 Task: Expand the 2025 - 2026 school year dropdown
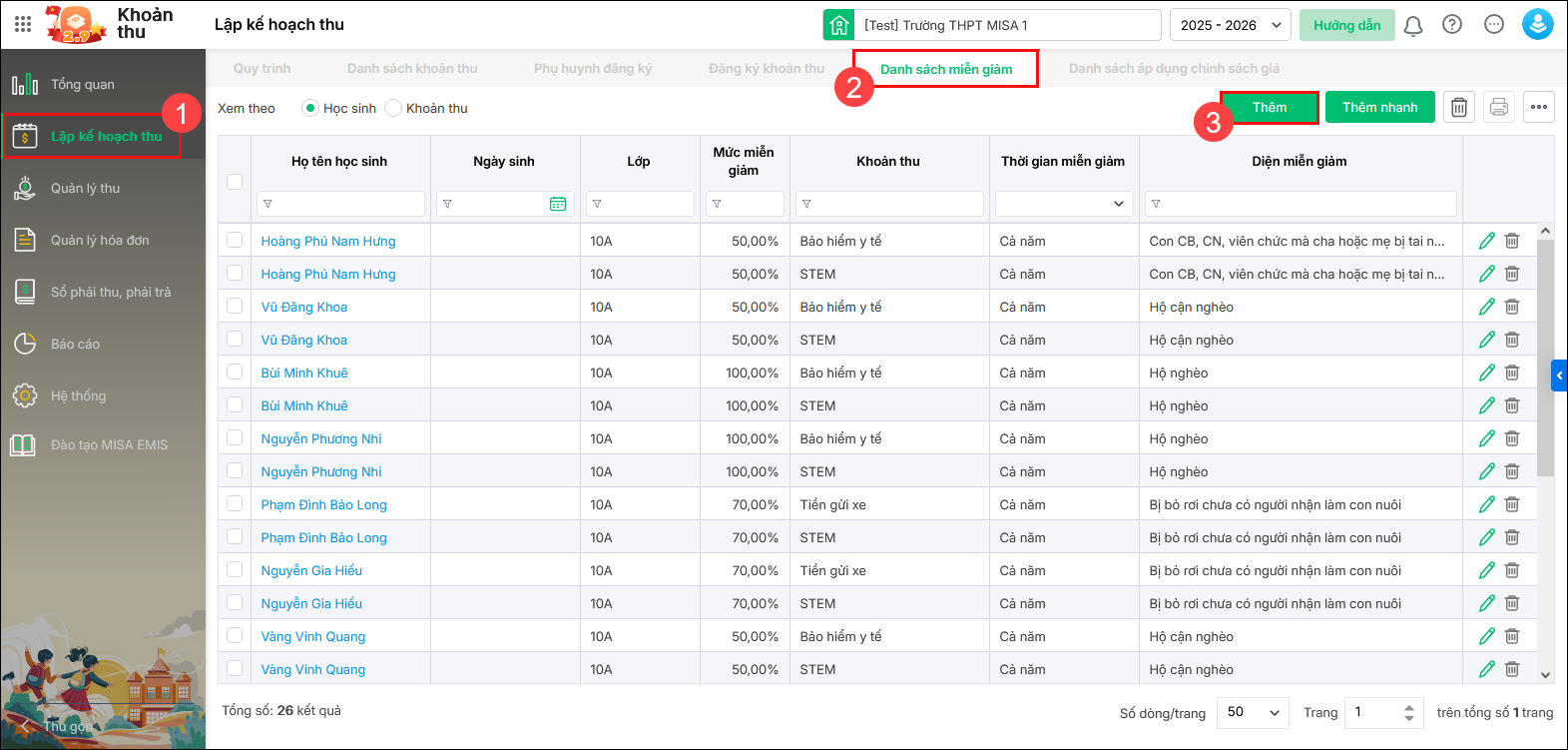pos(1230,25)
